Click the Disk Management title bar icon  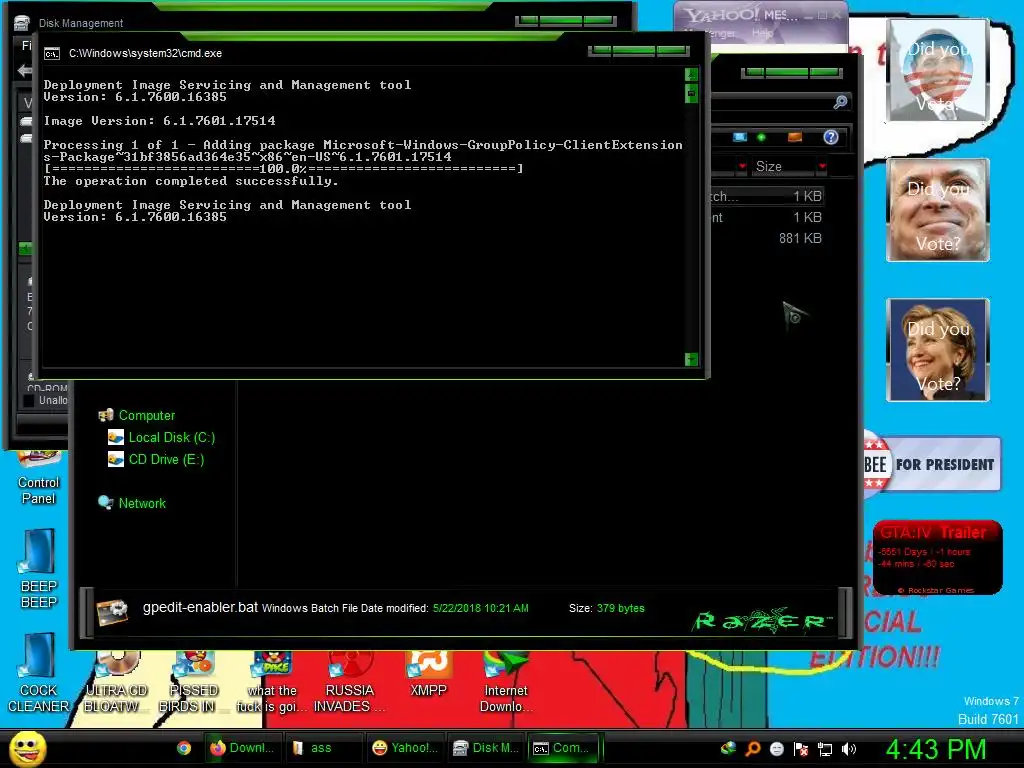click(22, 23)
